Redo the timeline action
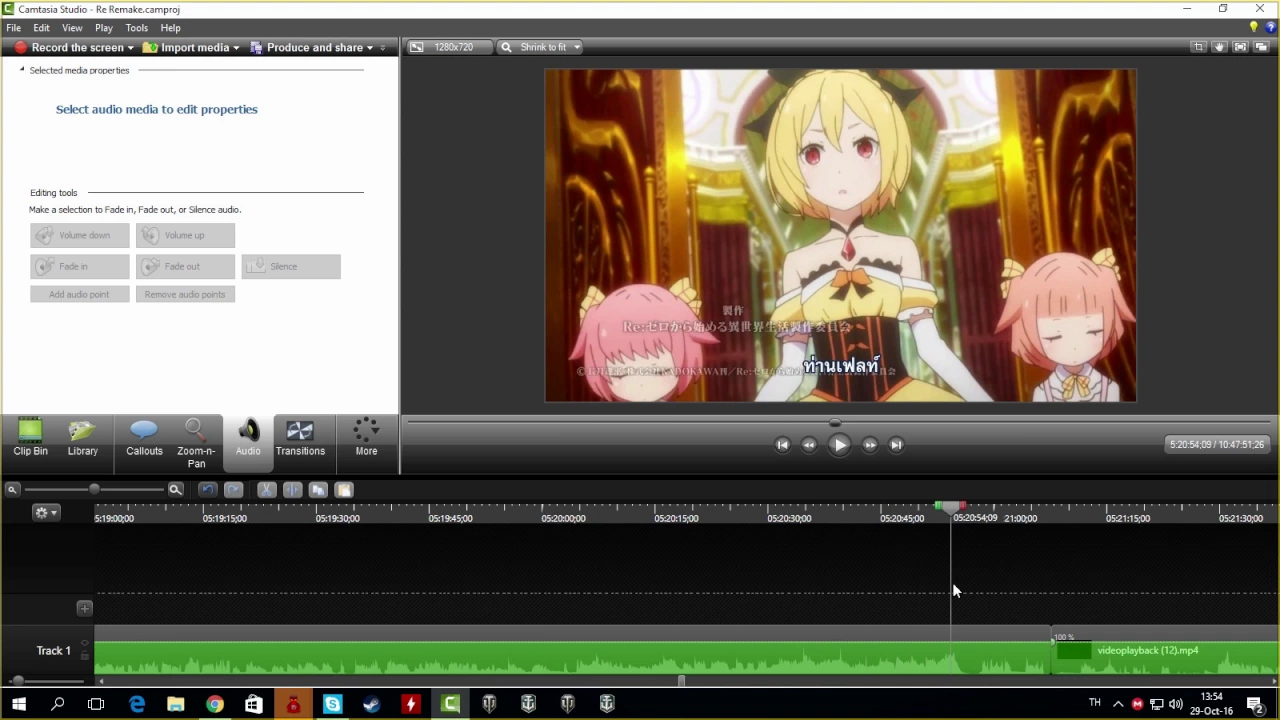 [233, 490]
